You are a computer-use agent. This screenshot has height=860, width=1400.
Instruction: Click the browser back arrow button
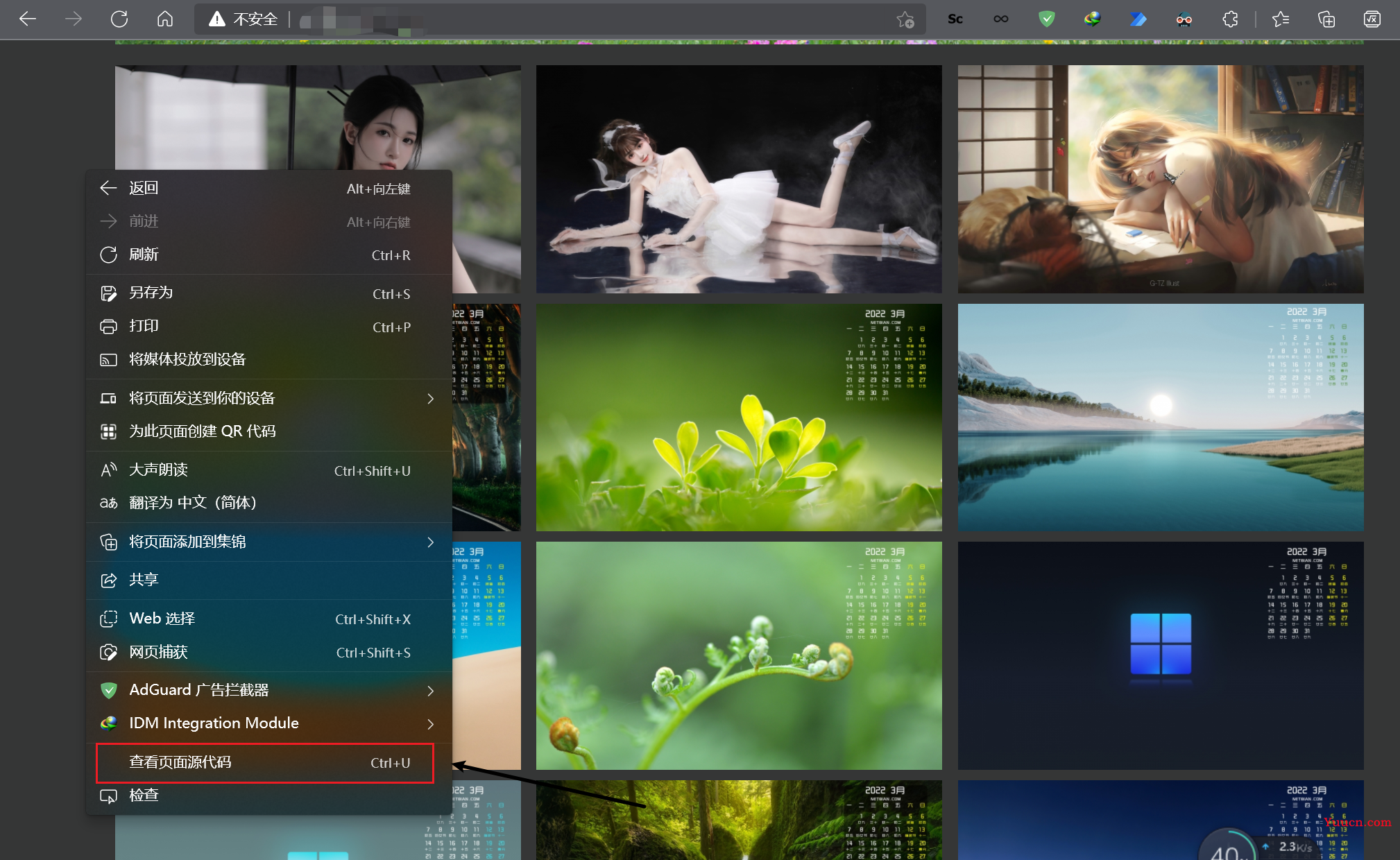[28, 19]
